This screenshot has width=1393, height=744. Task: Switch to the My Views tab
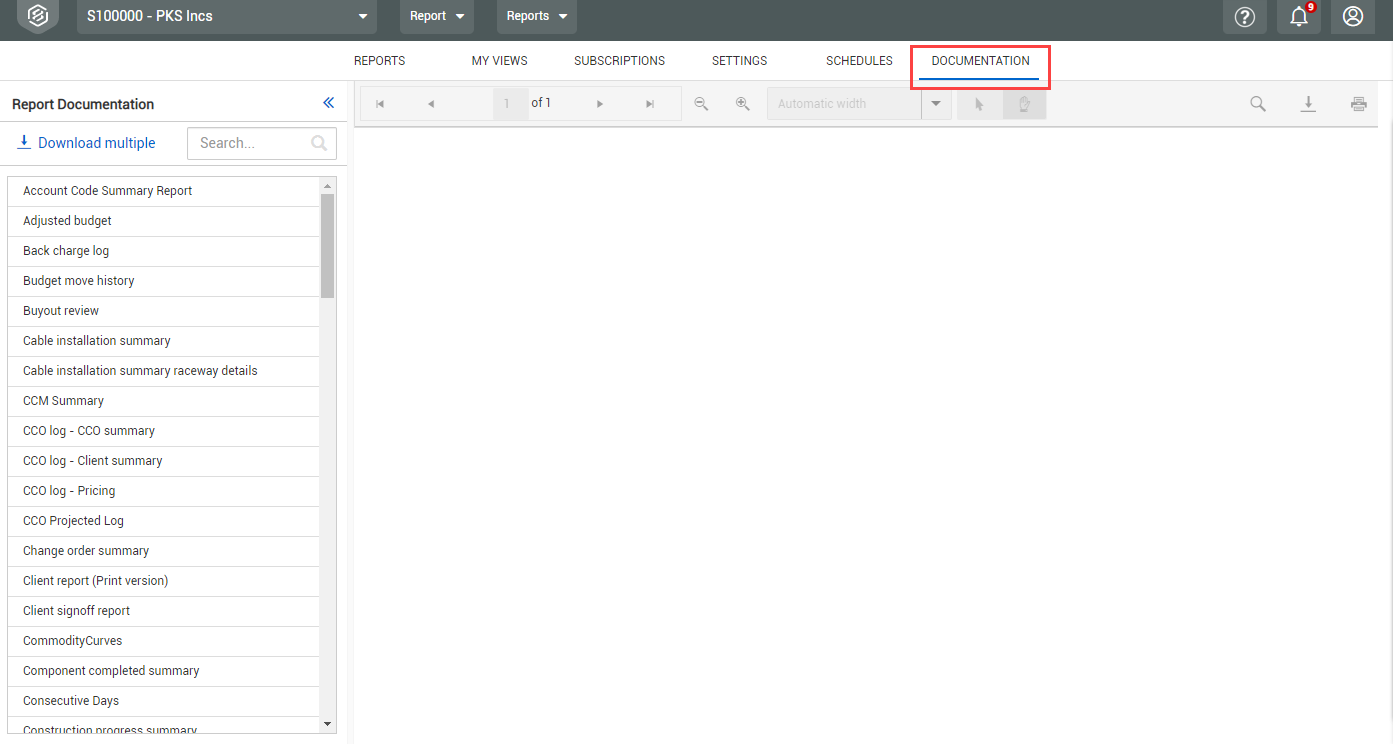[499, 61]
